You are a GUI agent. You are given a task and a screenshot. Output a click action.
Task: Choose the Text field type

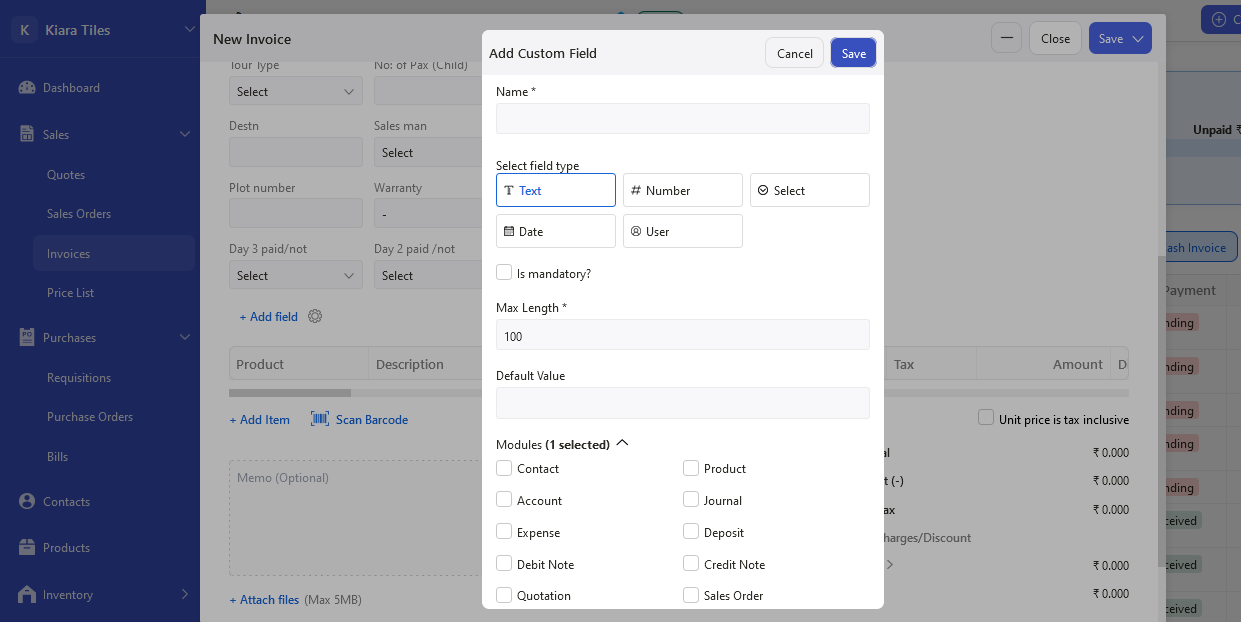556,190
